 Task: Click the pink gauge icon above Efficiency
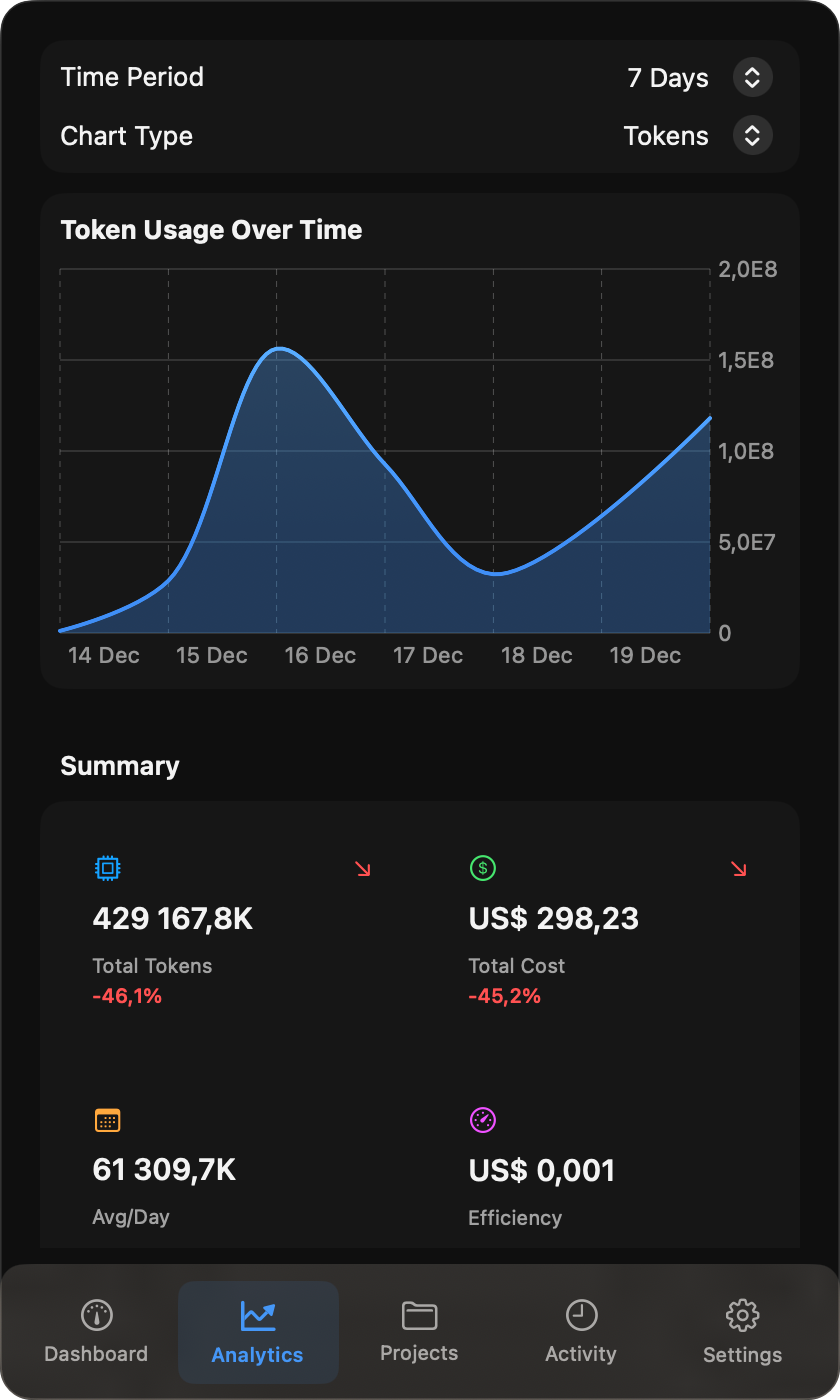click(483, 1120)
